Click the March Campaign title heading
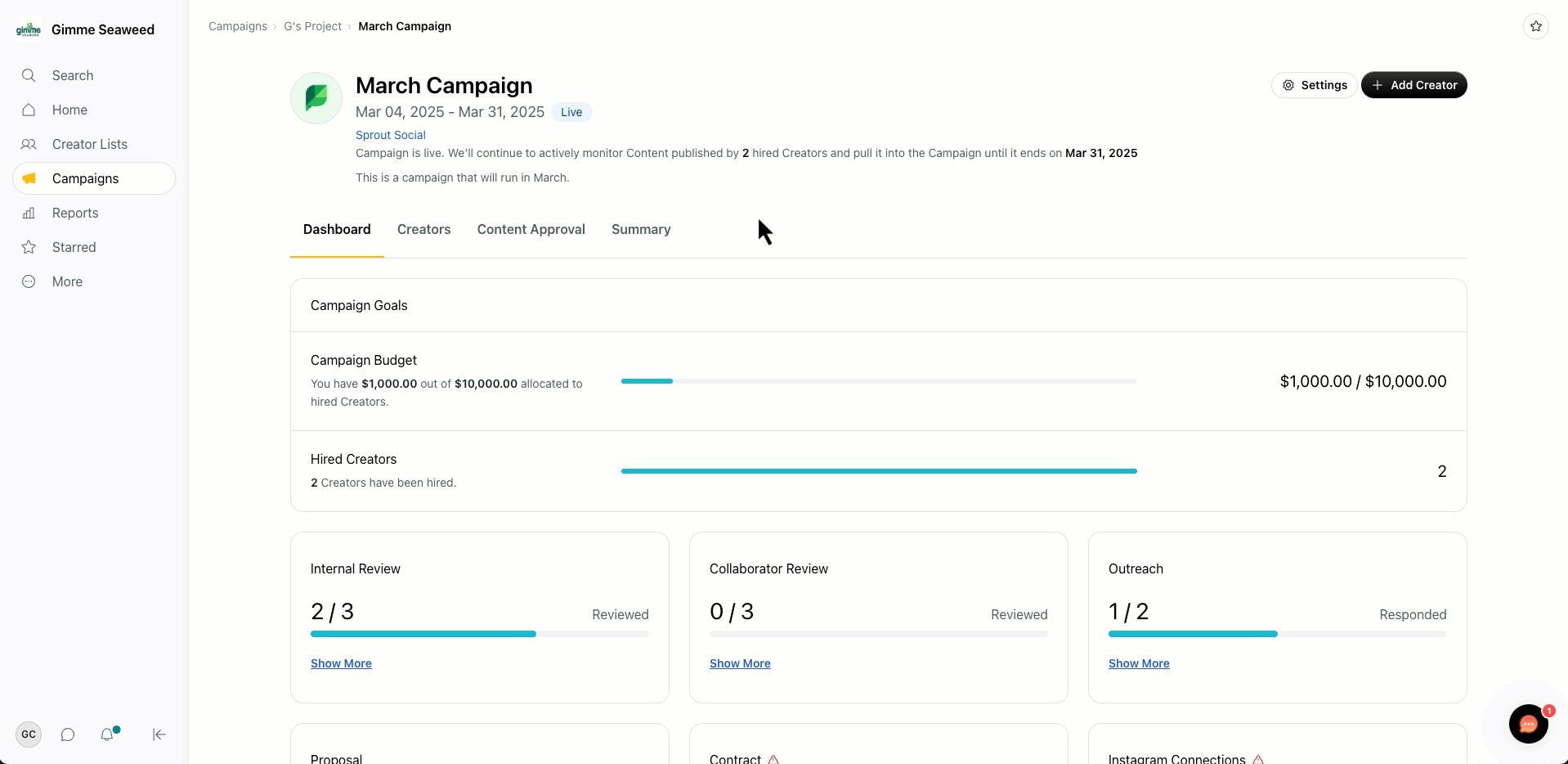 [x=444, y=86]
